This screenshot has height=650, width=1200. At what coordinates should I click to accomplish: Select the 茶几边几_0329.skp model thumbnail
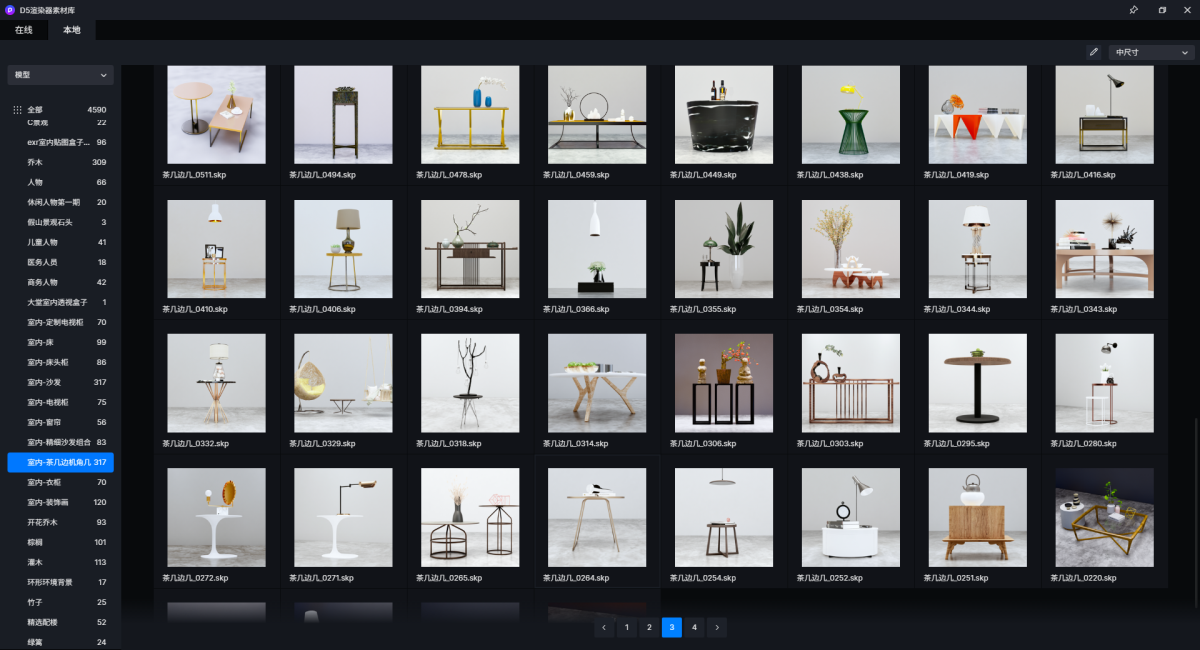(343, 383)
